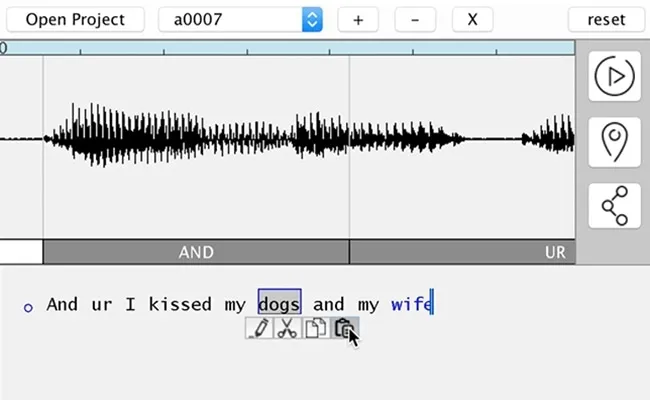
Task: Click the play audio button
Action: click(614, 76)
